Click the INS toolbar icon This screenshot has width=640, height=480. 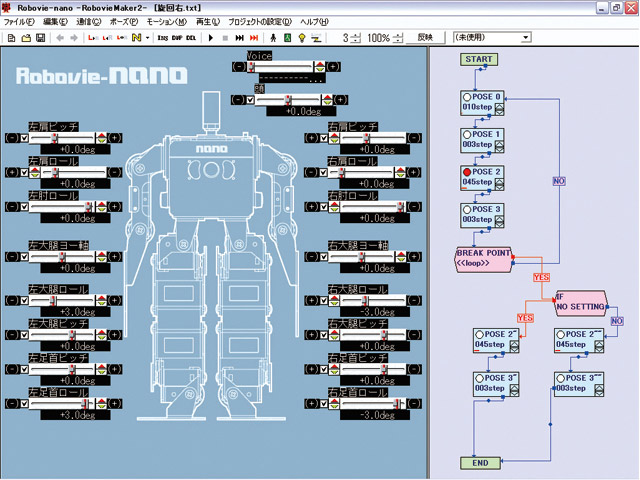pos(163,37)
